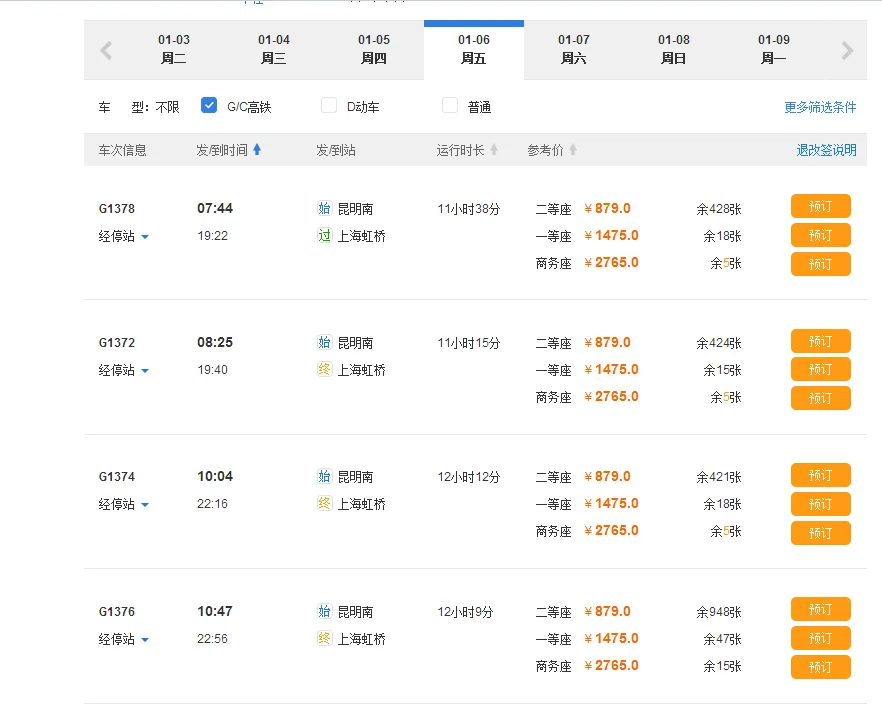Enable the 普通 filter checkbox

450,104
